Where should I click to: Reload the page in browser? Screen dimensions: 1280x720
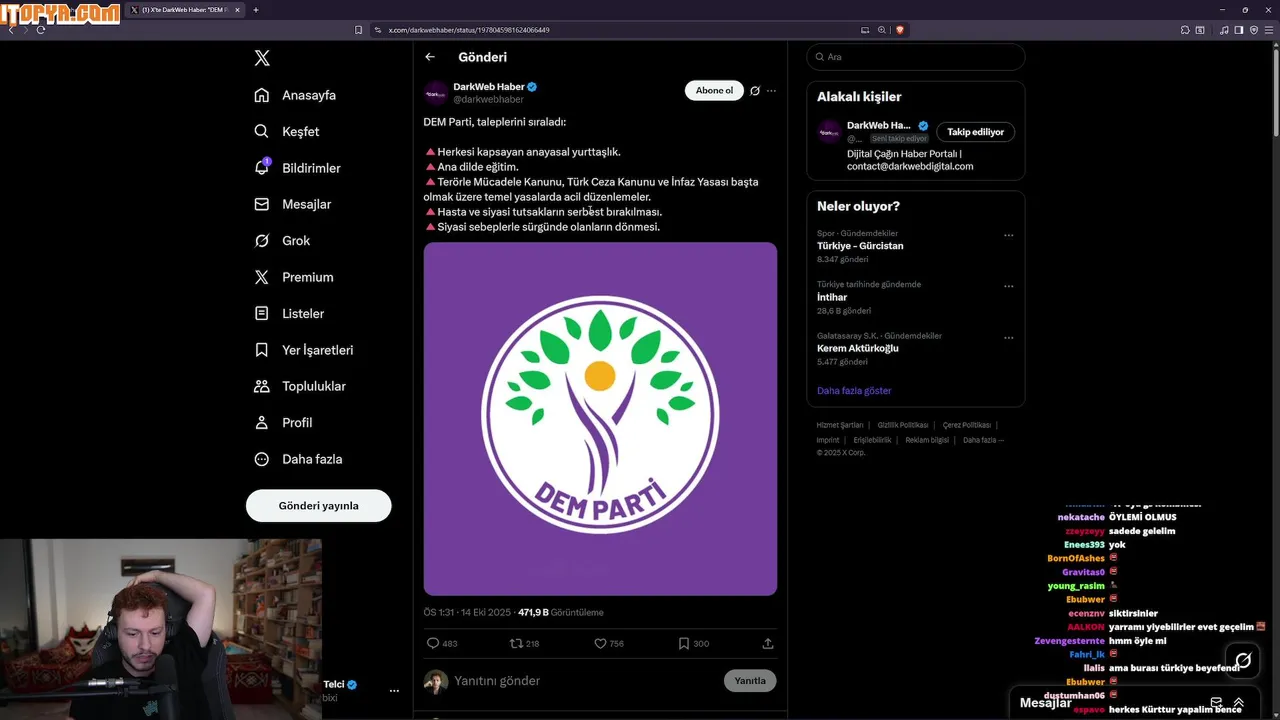[41, 30]
